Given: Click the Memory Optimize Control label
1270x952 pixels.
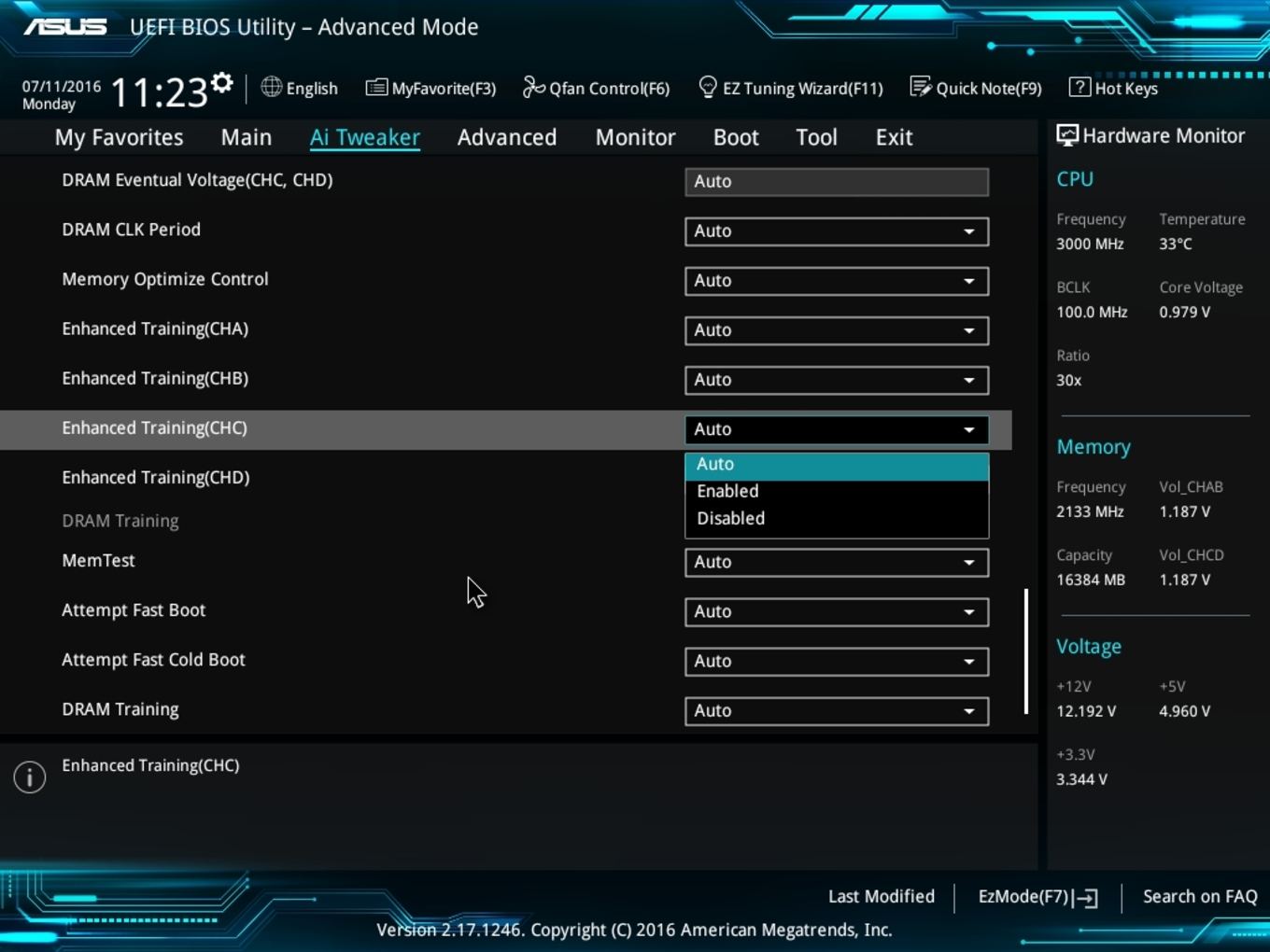Looking at the screenshot, I should click(x=164, y=279).
